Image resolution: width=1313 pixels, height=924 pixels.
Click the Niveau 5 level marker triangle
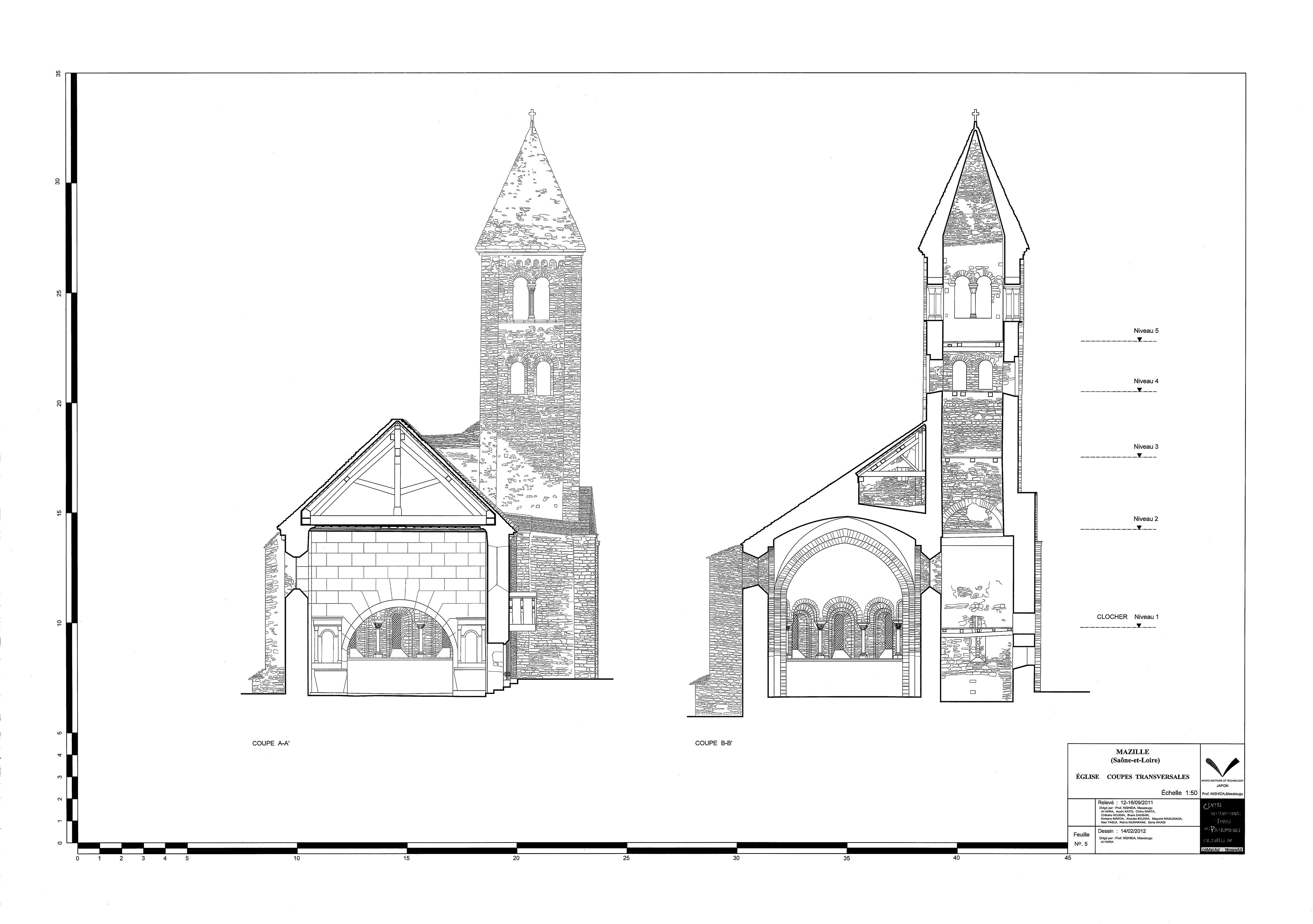click(x=1139, y=339)
